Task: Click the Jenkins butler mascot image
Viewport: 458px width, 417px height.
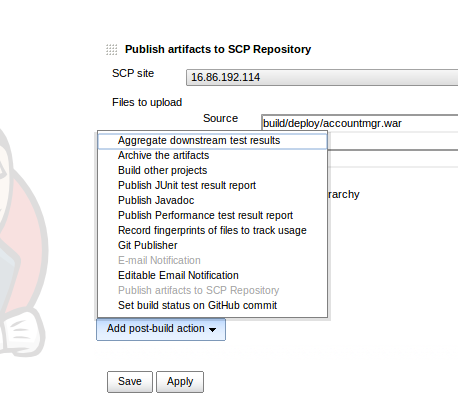Action: point(22,243)
